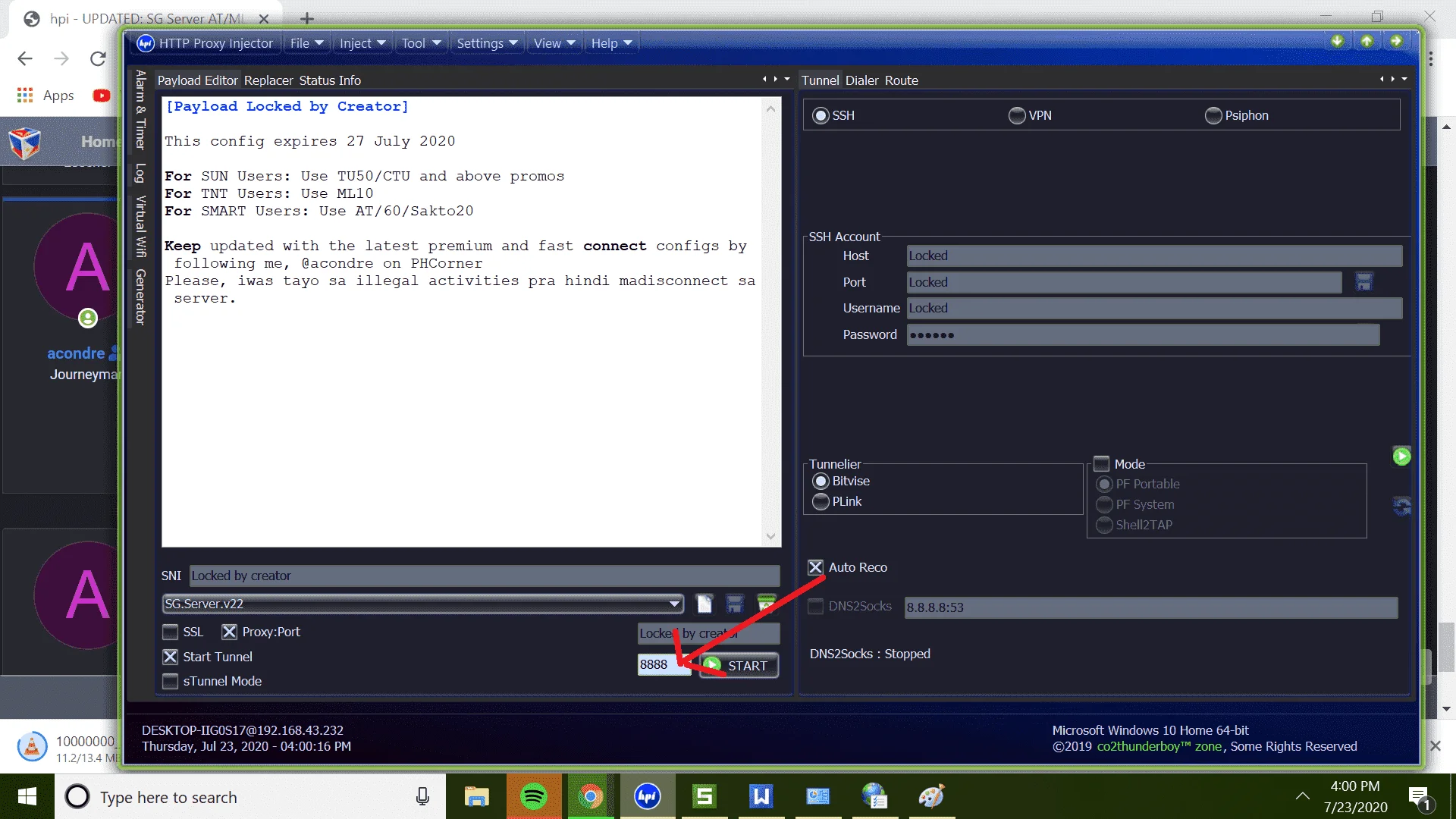Click the START button
The width and height of the screenshot is (1456, 819).
point(739,666)
